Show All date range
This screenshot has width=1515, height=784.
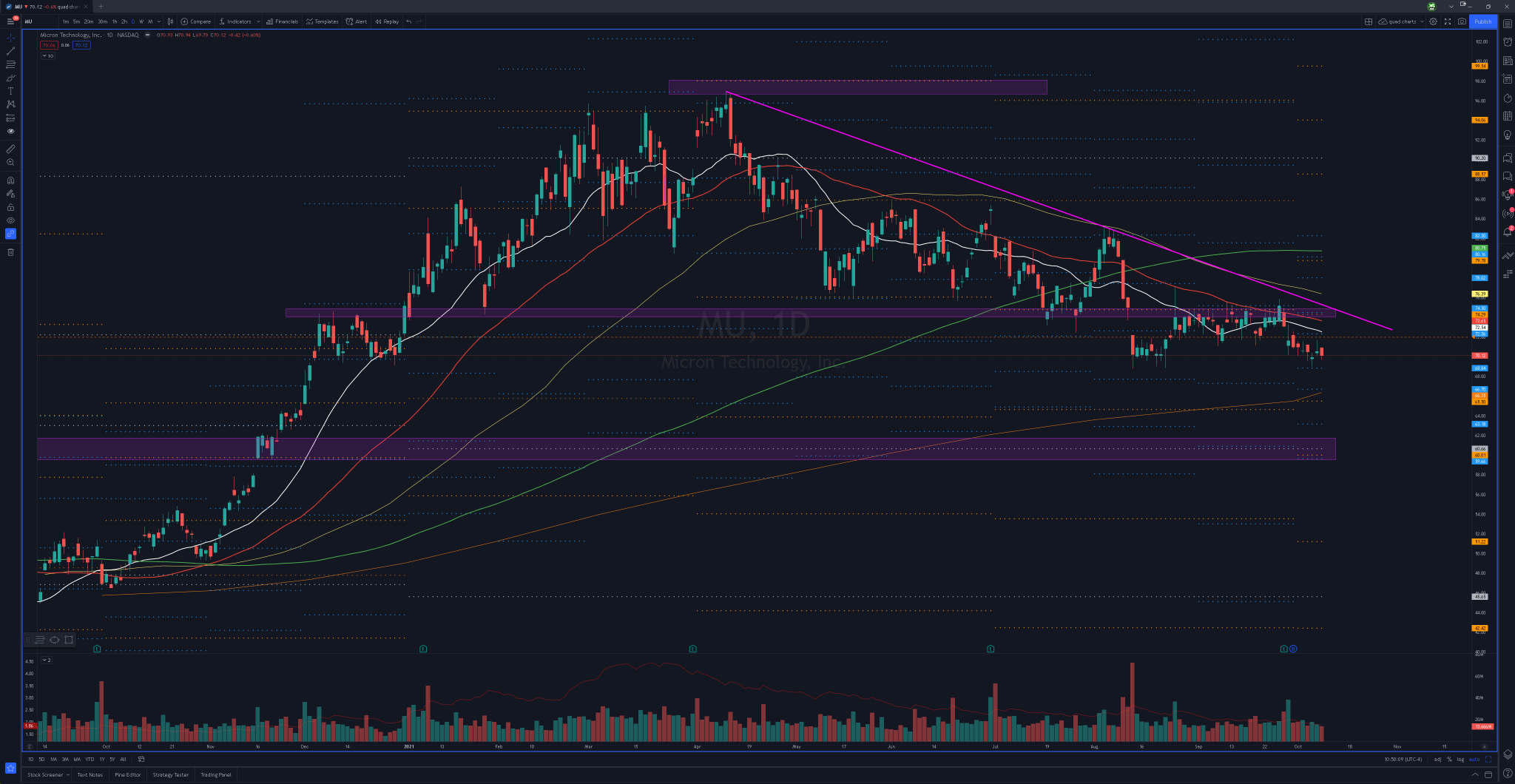tap(123, 759)
